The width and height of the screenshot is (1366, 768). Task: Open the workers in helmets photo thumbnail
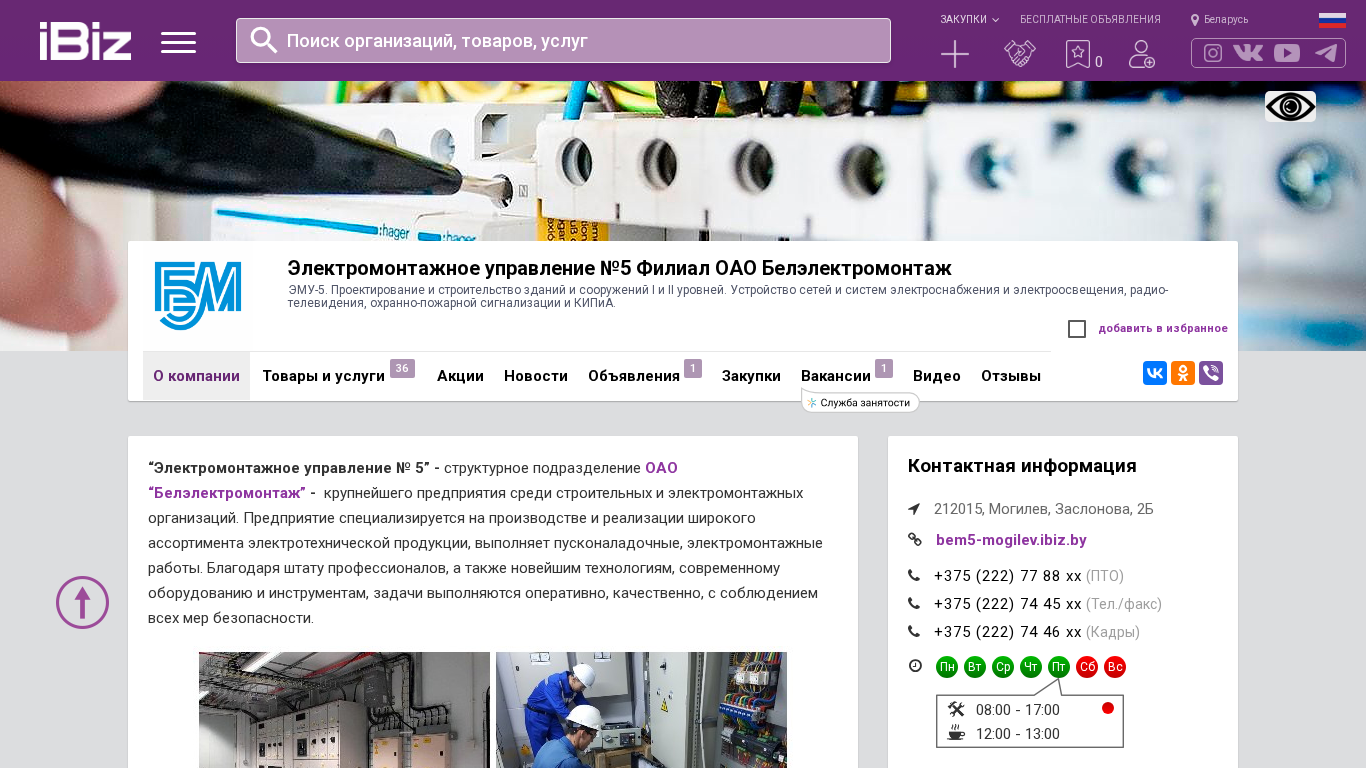click(x=641, y=710)
